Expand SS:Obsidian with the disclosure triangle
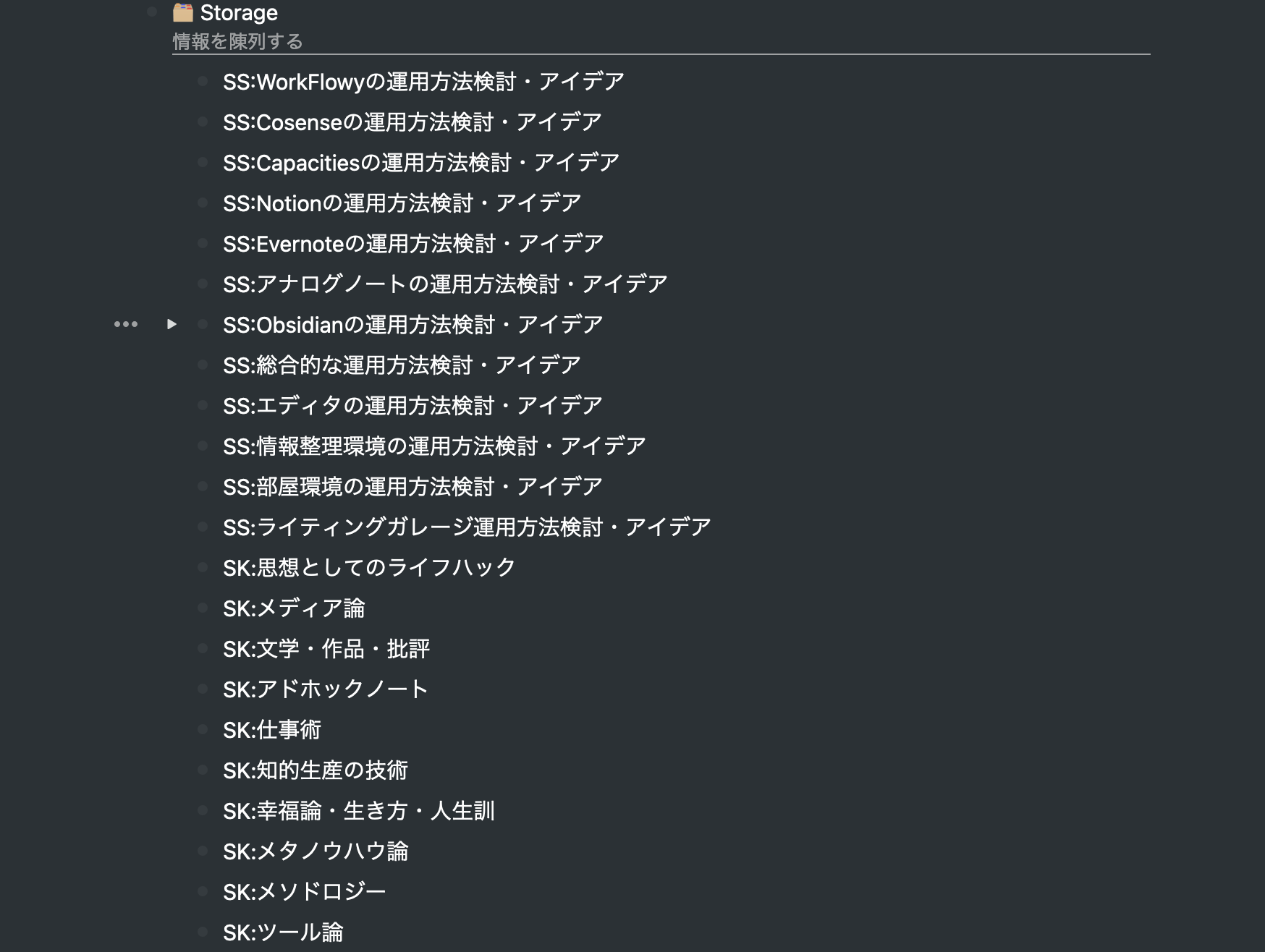Viewport: 1265px width, 952px height. (172, 325)
